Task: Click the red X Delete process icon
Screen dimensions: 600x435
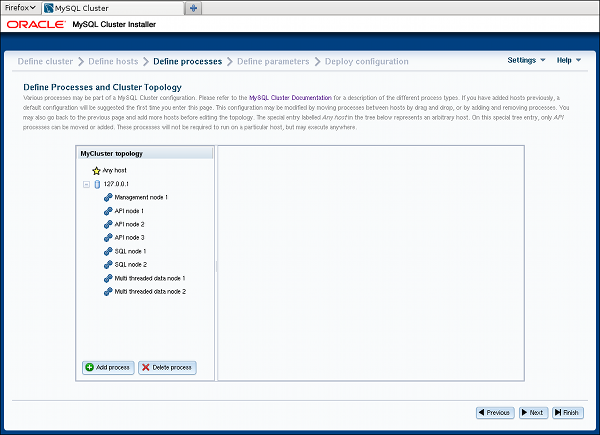Action: 146,368
